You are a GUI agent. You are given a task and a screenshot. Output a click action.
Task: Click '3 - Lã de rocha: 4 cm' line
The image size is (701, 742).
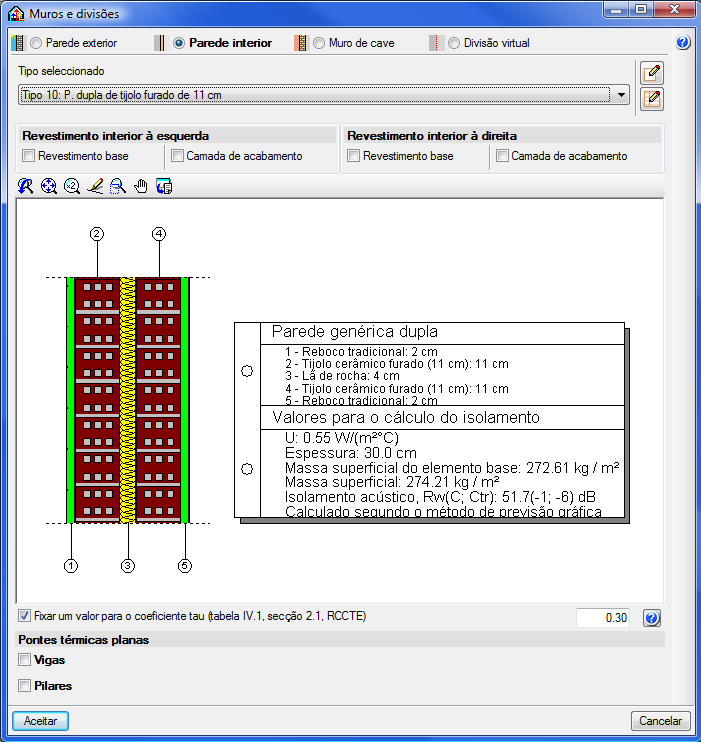pyautogui.click(x=342, y=376)
